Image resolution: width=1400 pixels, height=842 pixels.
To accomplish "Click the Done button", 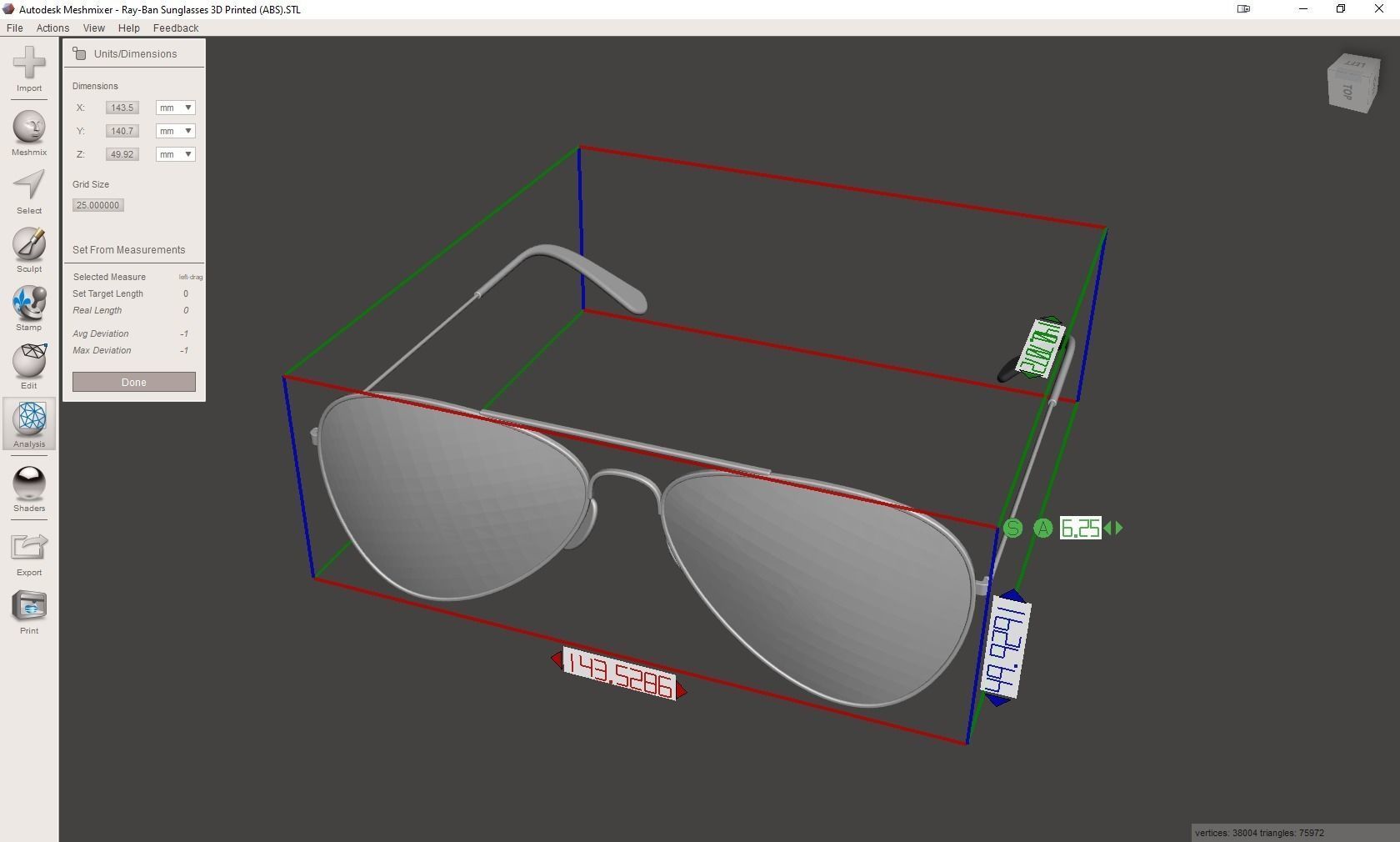I will tap(134, 382).
